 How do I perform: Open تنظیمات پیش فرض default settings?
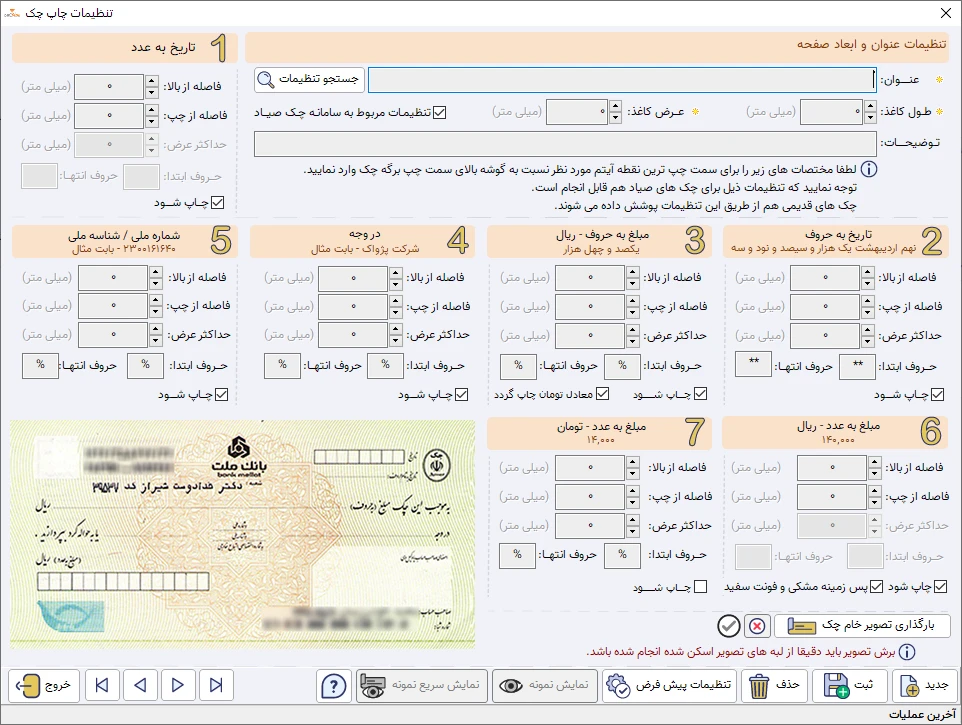[x=670, y=686]
